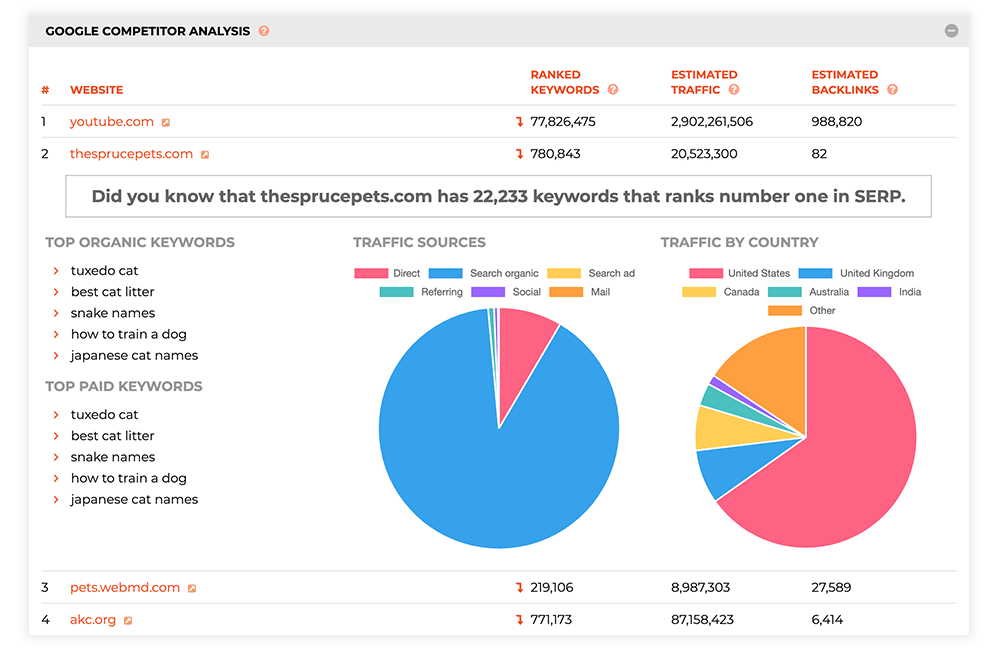This screenshot has height=650, width=1000.
Task: Click youtube.com ranked keywords value 77,826,475
Action: [x=562, y=121]
